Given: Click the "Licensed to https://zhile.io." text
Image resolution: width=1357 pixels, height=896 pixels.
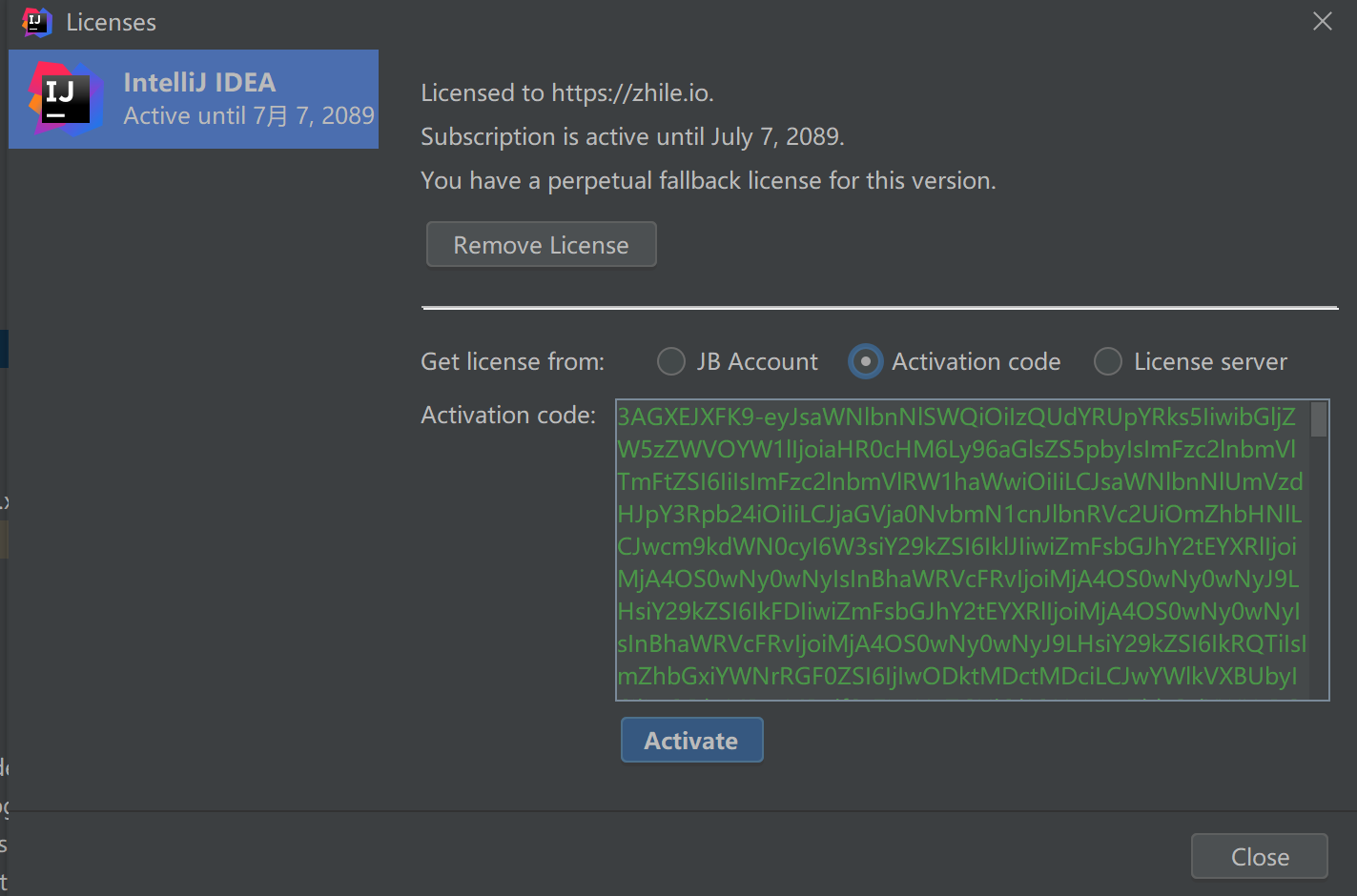Looking at the screenshot, I should click(567, 92).
